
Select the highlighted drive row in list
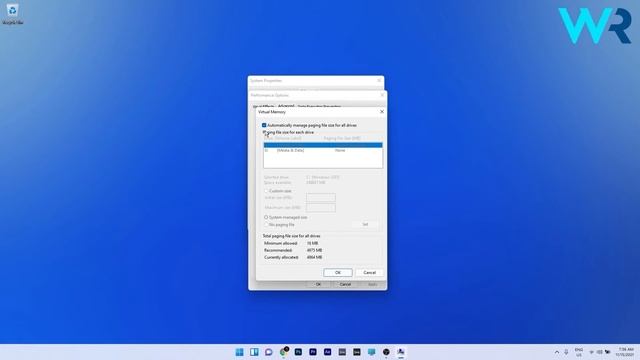[x=323, y=145]
